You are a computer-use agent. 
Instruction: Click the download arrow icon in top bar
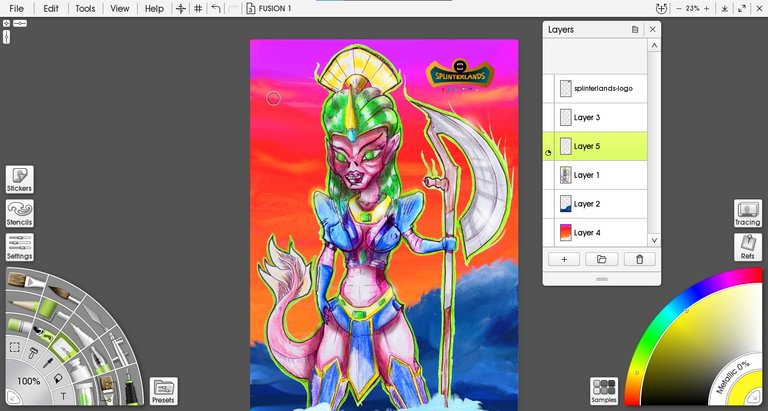(x=724, y=9)
